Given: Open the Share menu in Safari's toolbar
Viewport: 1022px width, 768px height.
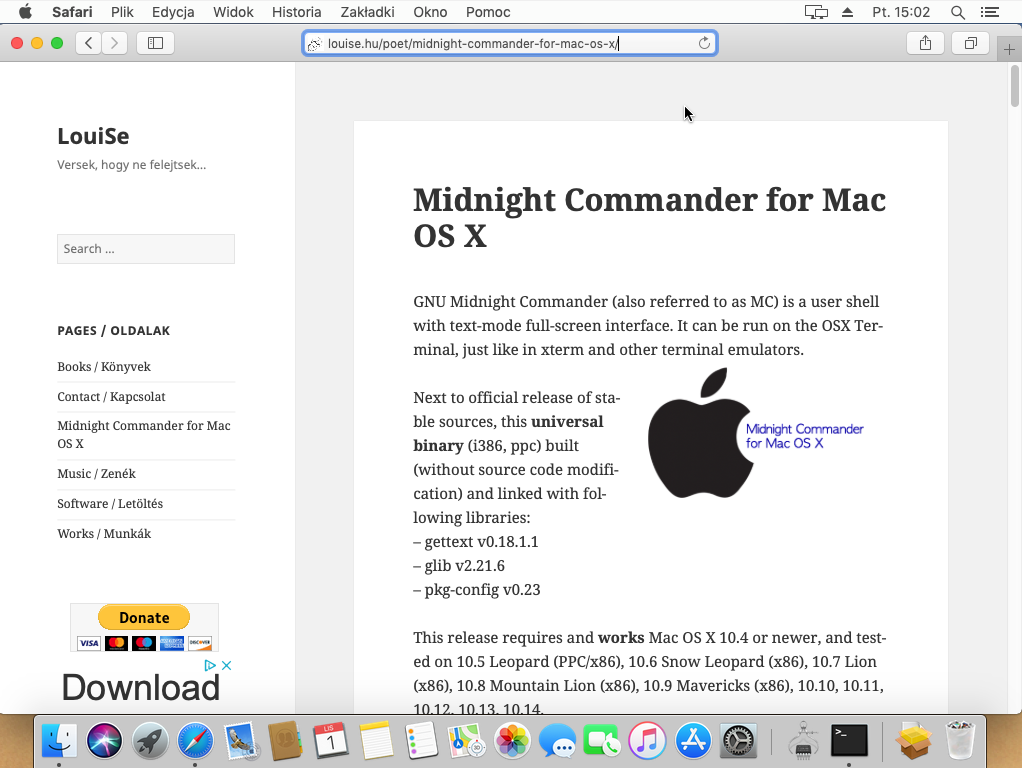Looking at the screenshot, I should pos(925,43).
